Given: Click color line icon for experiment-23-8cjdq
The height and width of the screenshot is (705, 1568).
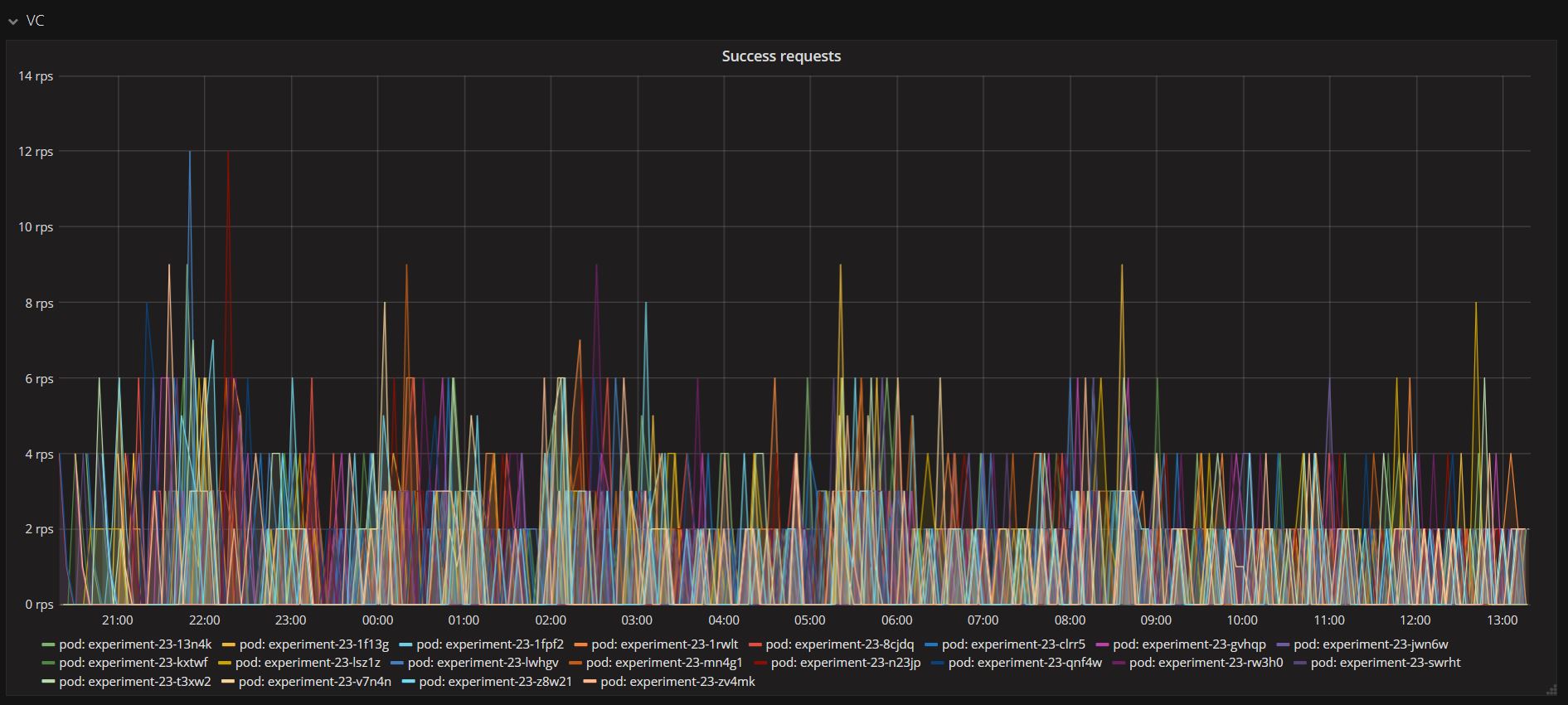Looking at the screenshot, I should tap(755, 644).
